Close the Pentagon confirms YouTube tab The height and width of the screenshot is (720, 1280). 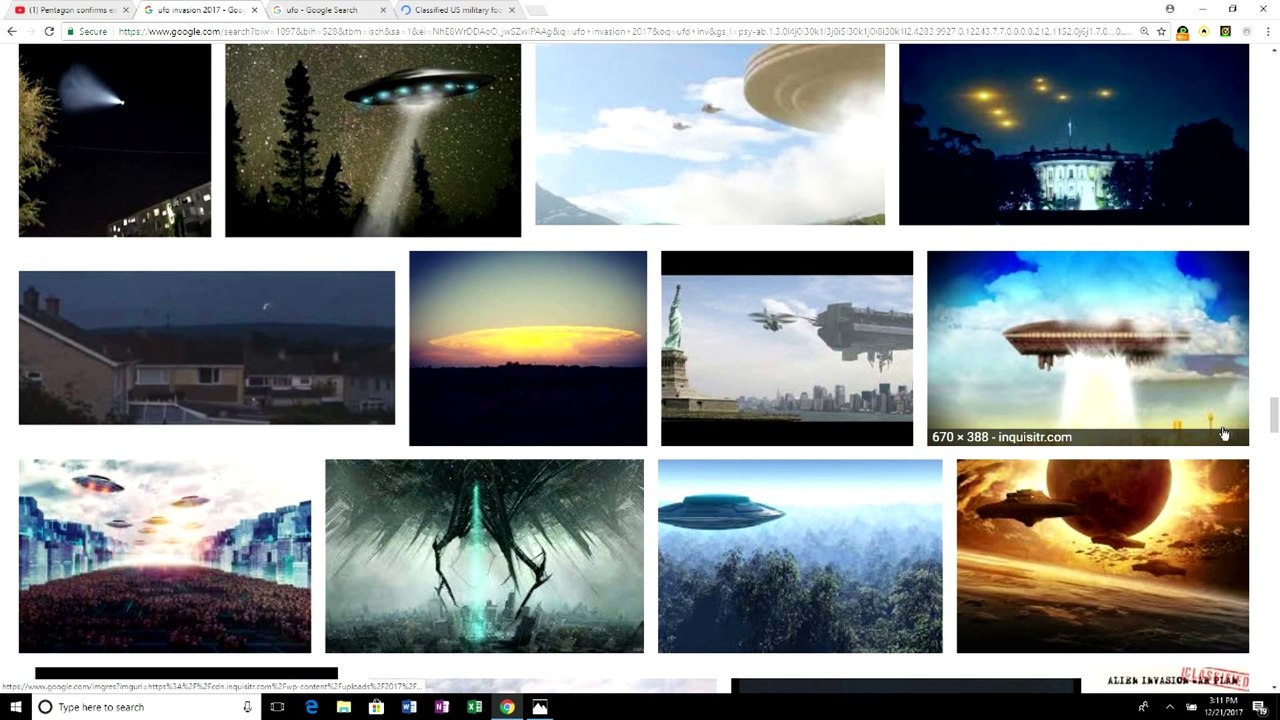point(125,10)
